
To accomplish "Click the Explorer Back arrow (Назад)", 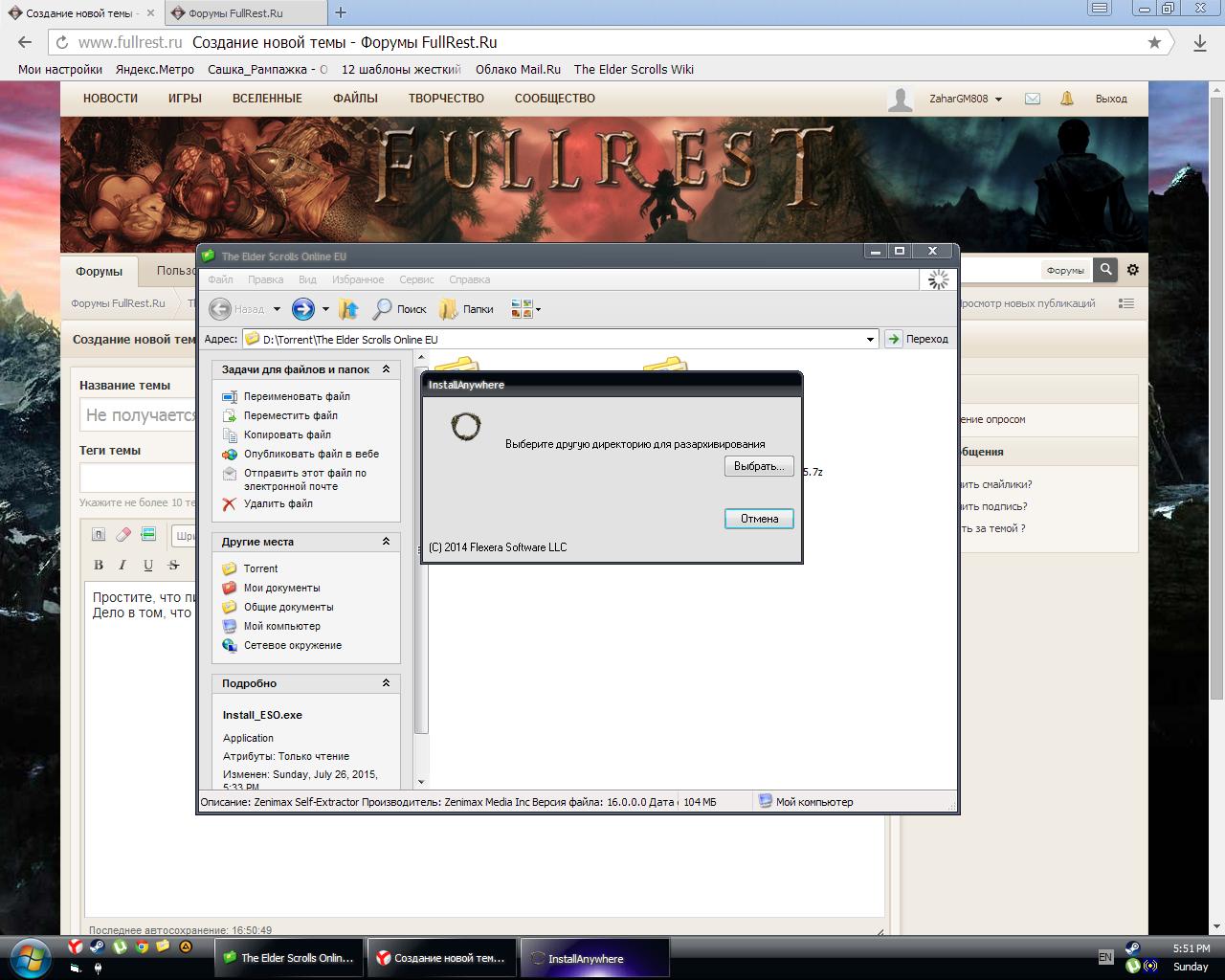I will [x=220, y=309].
